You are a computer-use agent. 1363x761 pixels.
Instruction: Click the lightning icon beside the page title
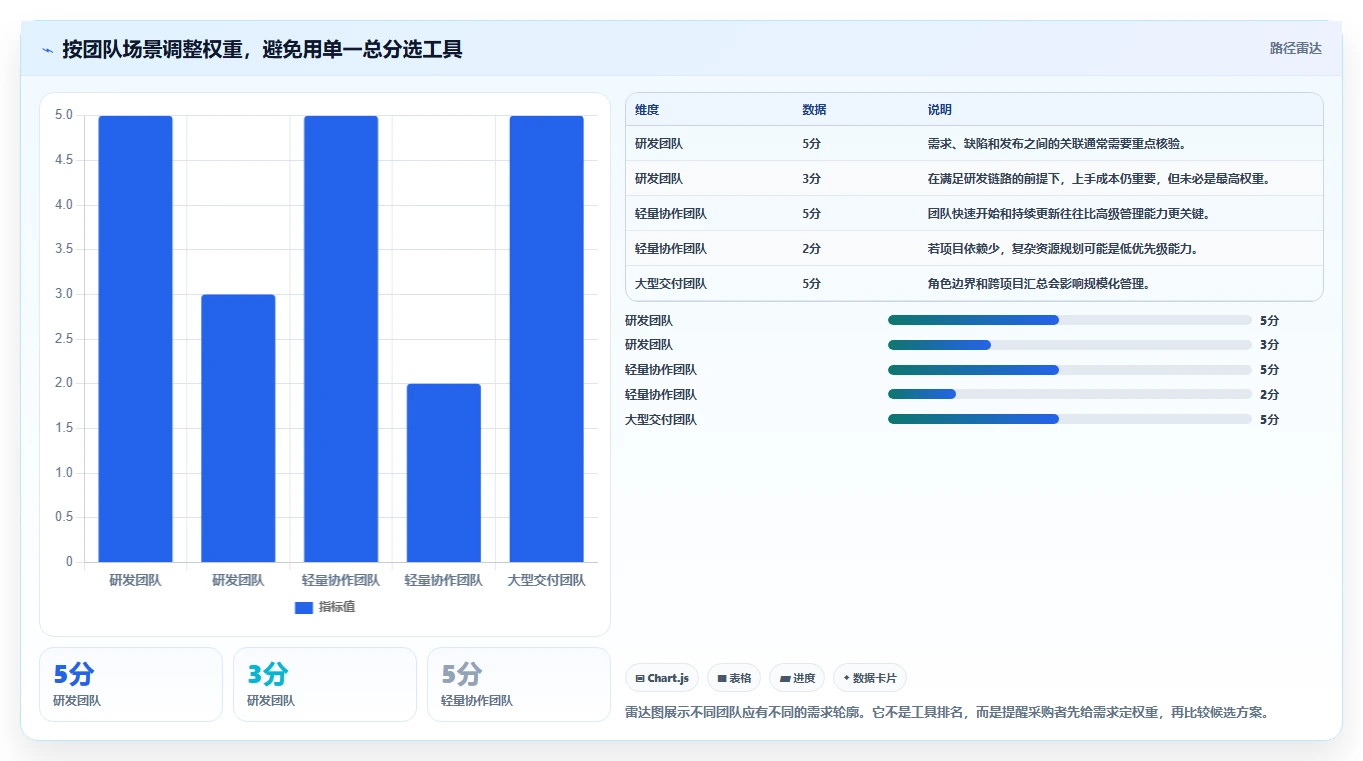[48, 49]
